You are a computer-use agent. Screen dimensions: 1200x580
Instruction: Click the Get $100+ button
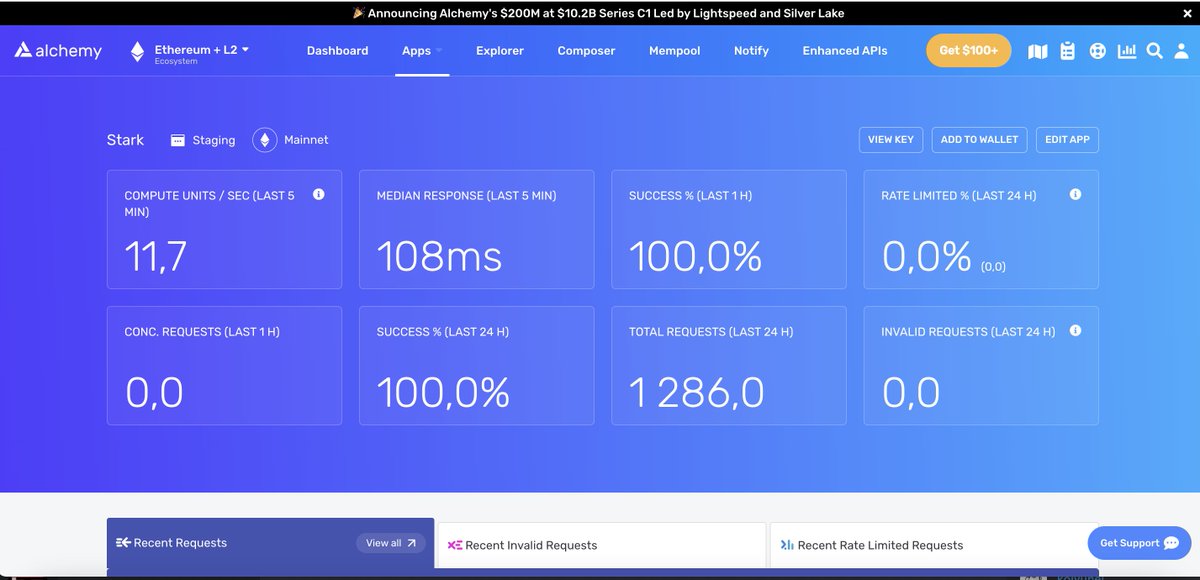(968, 50)
